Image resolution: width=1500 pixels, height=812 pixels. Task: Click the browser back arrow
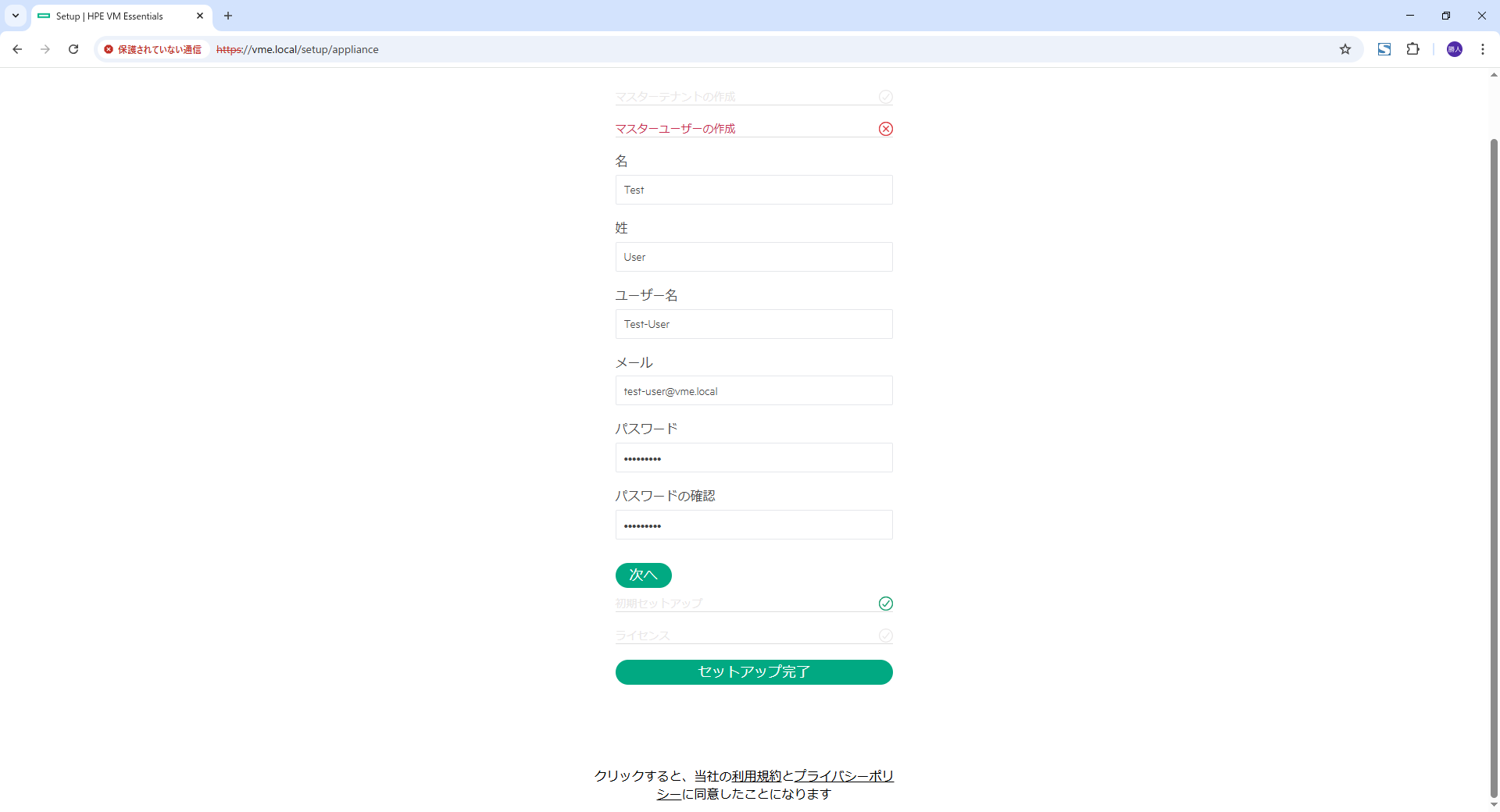tap(17, 49)
